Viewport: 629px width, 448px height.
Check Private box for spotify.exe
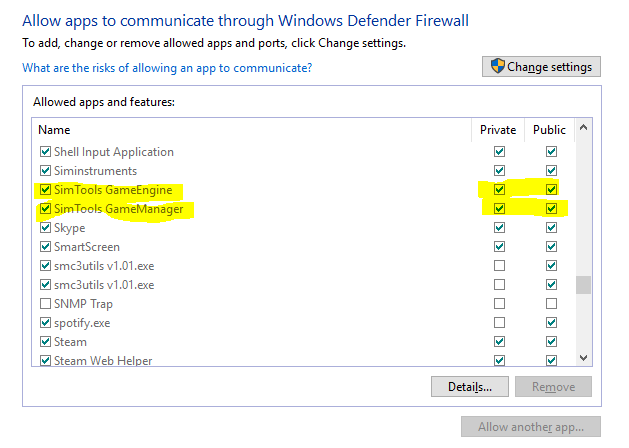499,322
